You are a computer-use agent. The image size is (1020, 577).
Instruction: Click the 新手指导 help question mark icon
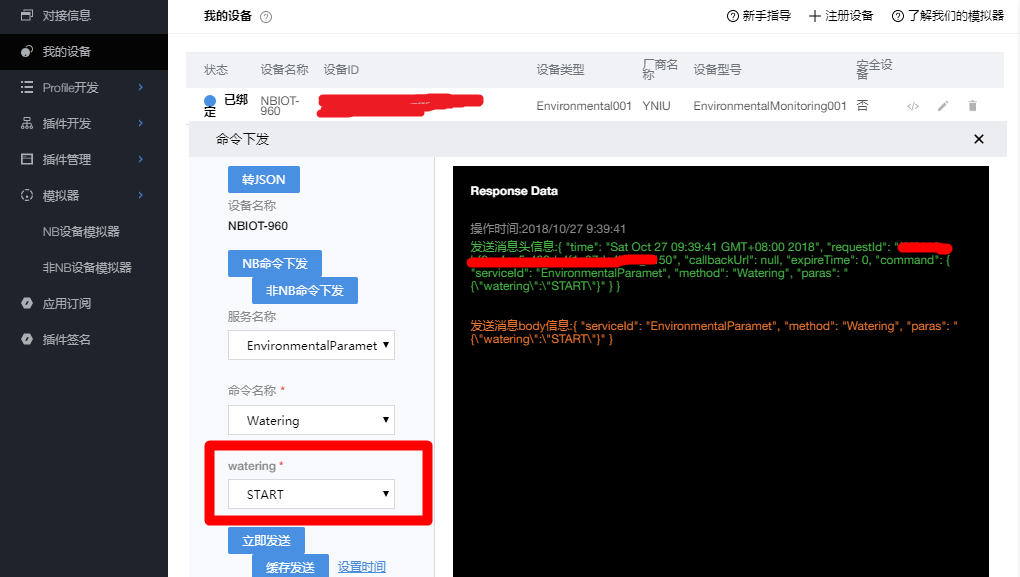[732, 16]
